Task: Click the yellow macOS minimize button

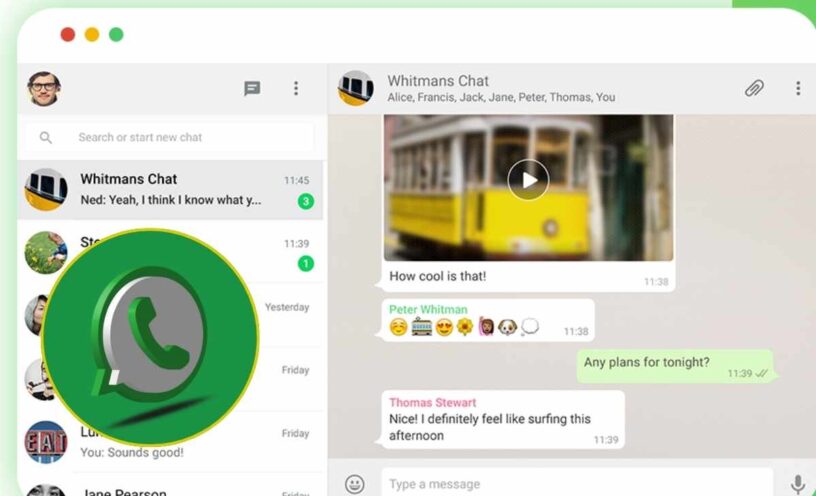Action: [x=92, y=34]
